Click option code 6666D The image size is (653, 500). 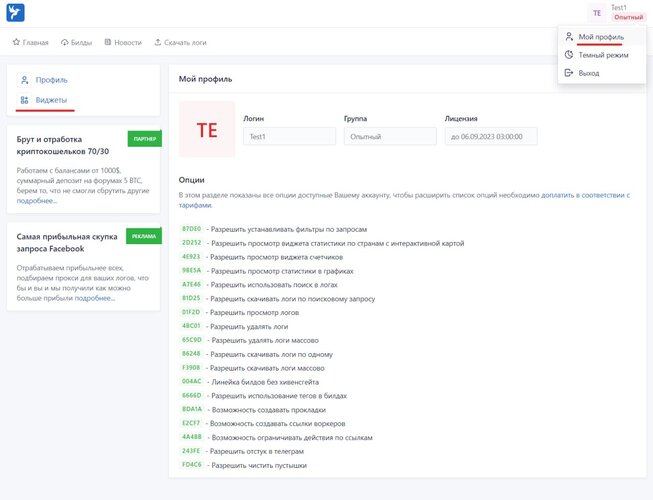tap(192, 396)
